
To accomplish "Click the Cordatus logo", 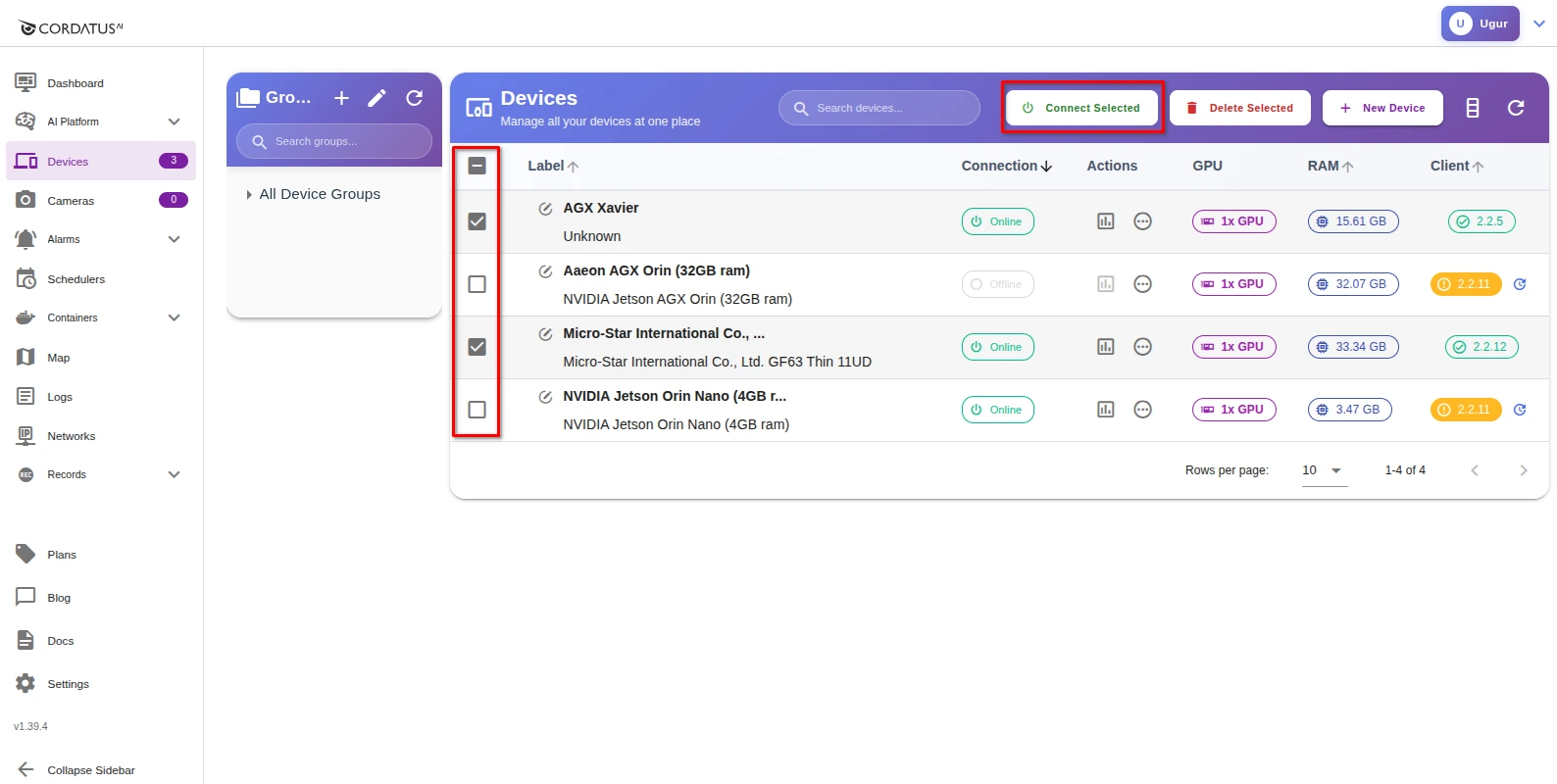I will pyautogui.click(x=71, y=27).
